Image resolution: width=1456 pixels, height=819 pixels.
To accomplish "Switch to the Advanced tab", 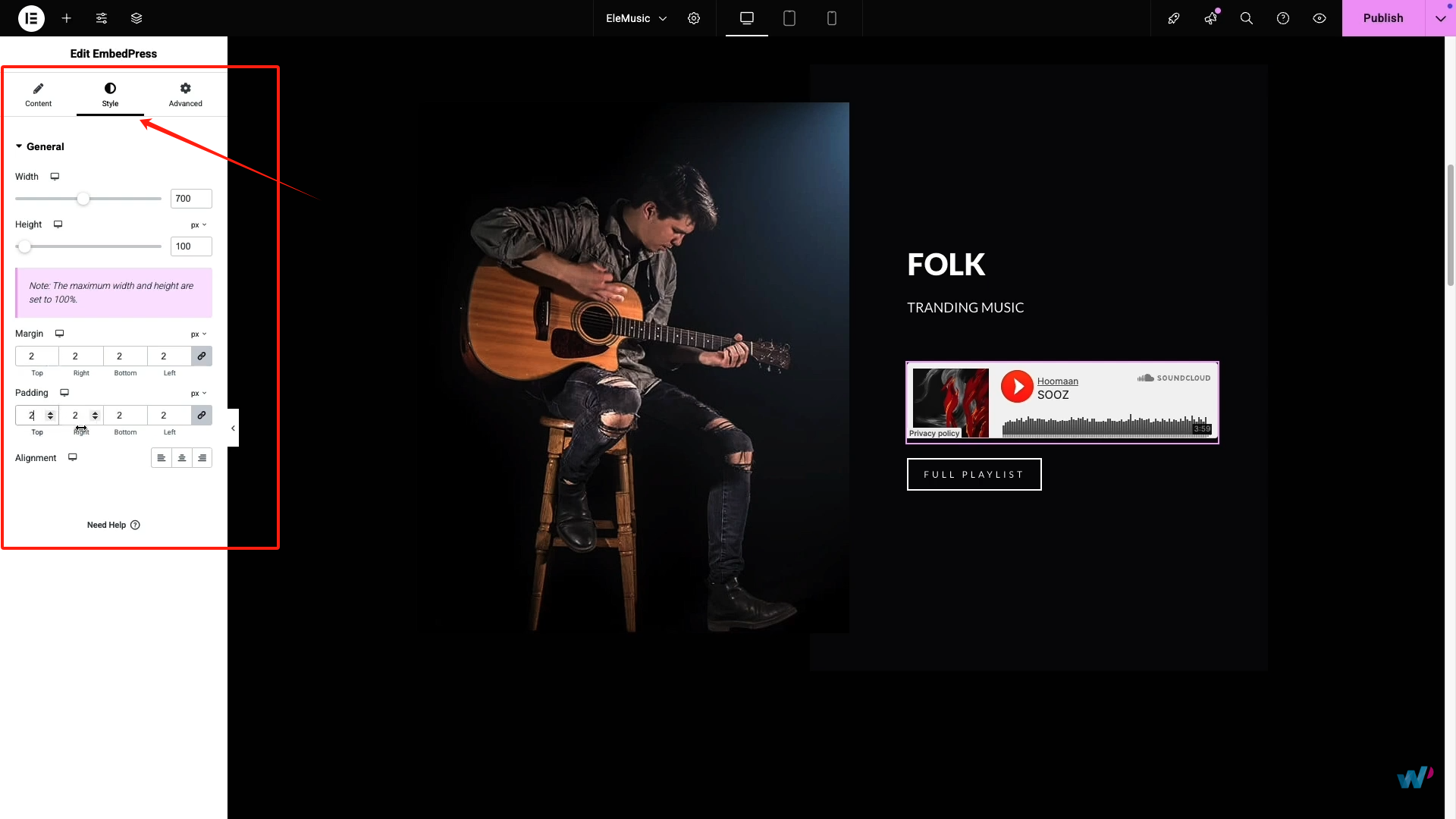I will [x=185, y=95].
